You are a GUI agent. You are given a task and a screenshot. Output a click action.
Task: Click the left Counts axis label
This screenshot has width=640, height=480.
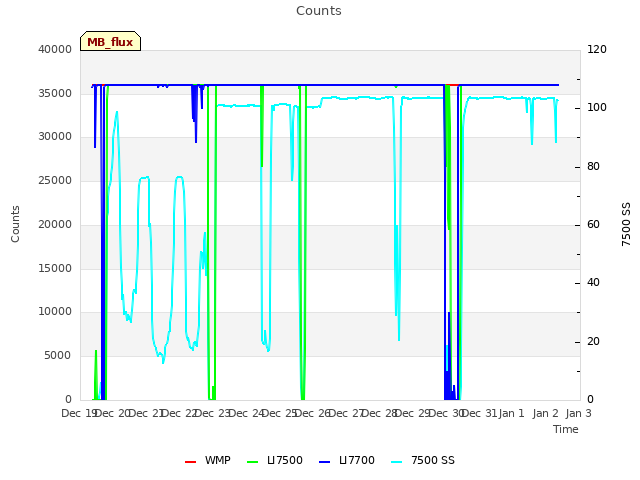[15, 224]
